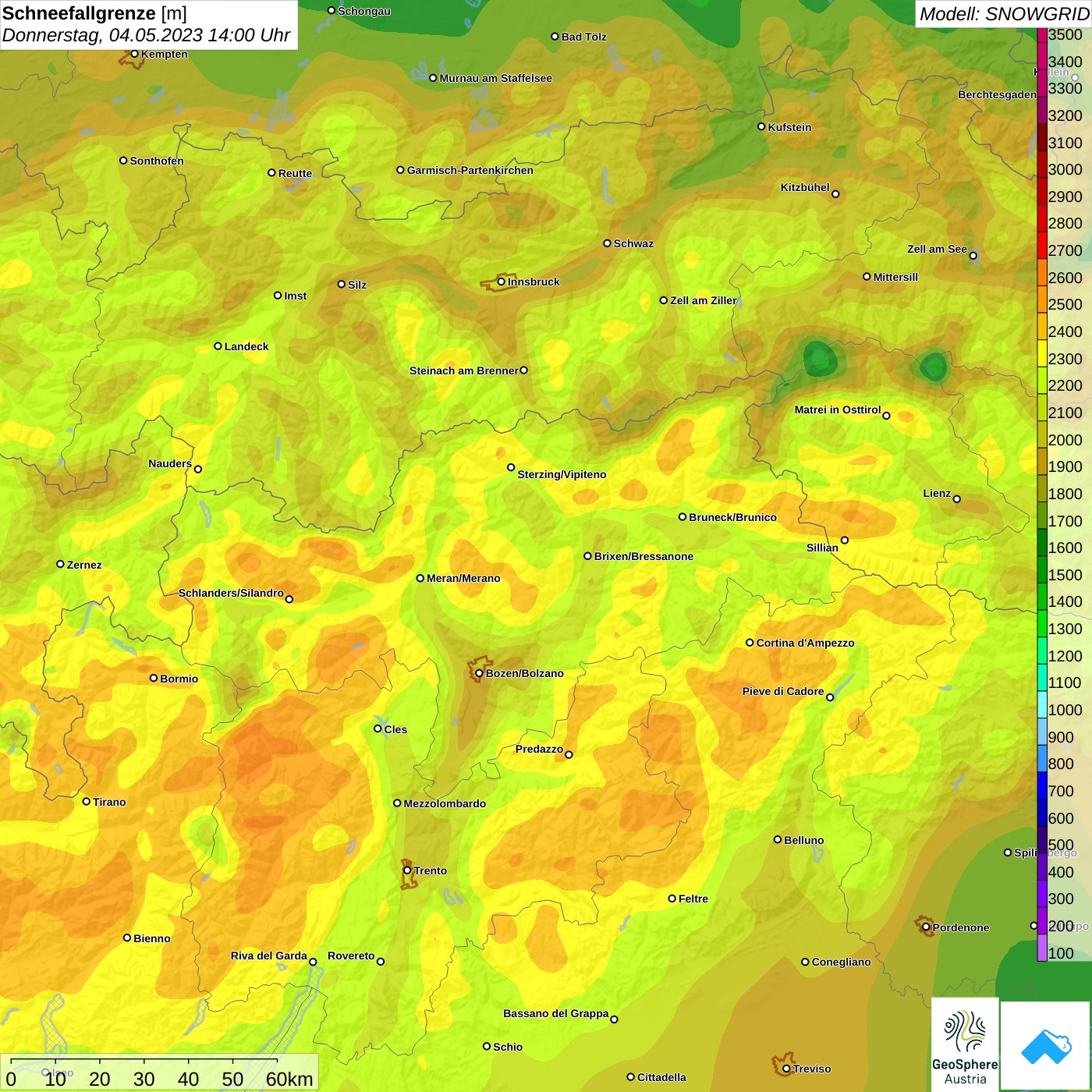The image size is (1092, 1092).
Task: Click the Belluno label
Action: (803, 840)
